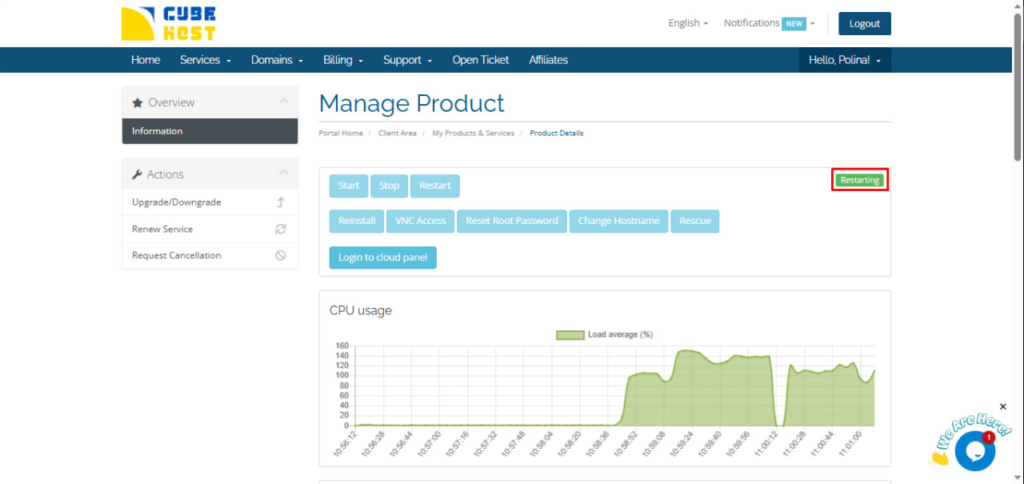Image resolution: width=1024 pixels, height=484 pixels.
Task: Open the English language dropdown
Action: point(688,23)
